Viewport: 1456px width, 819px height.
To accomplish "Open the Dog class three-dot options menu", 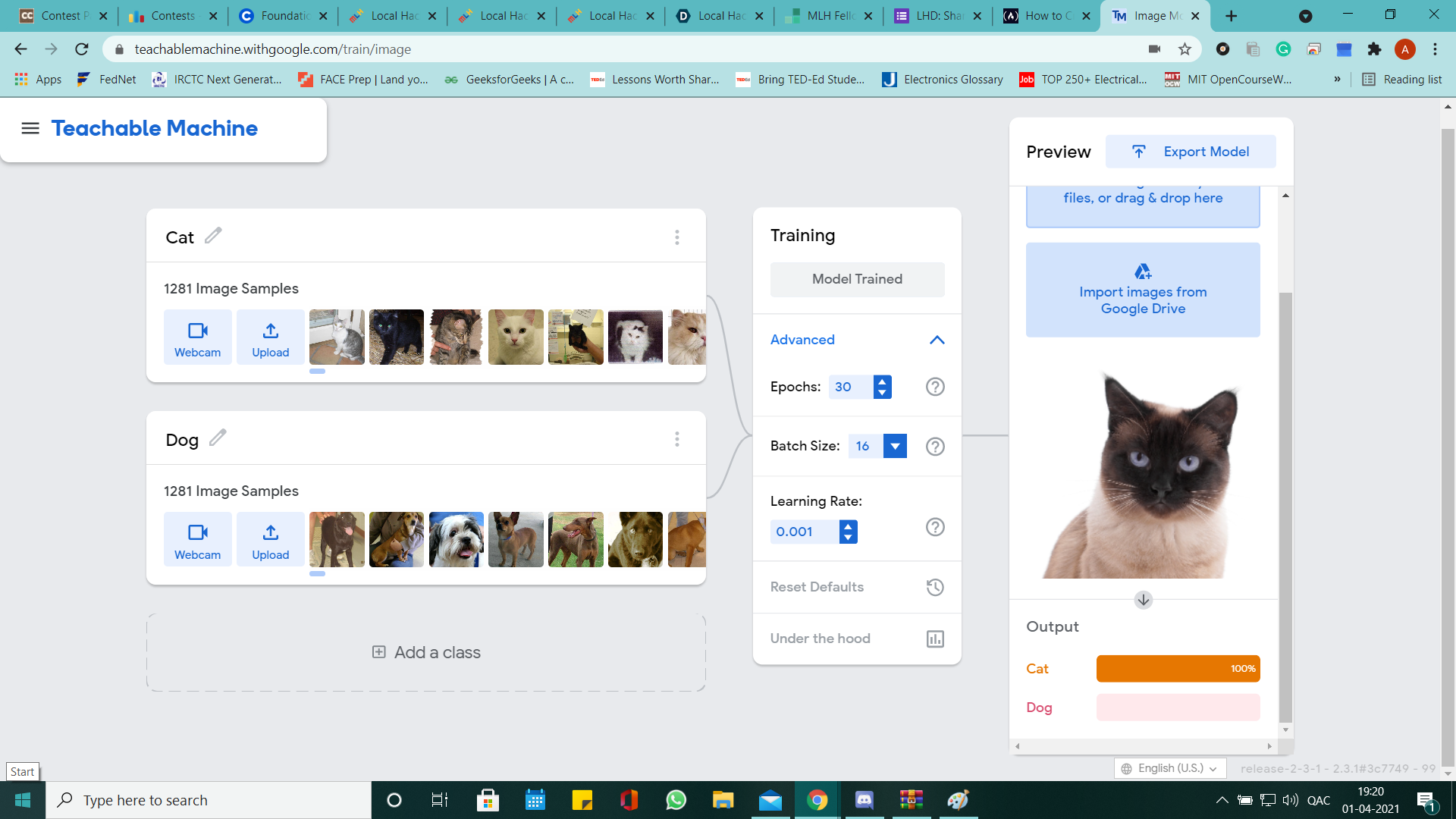I will (676, 440).
